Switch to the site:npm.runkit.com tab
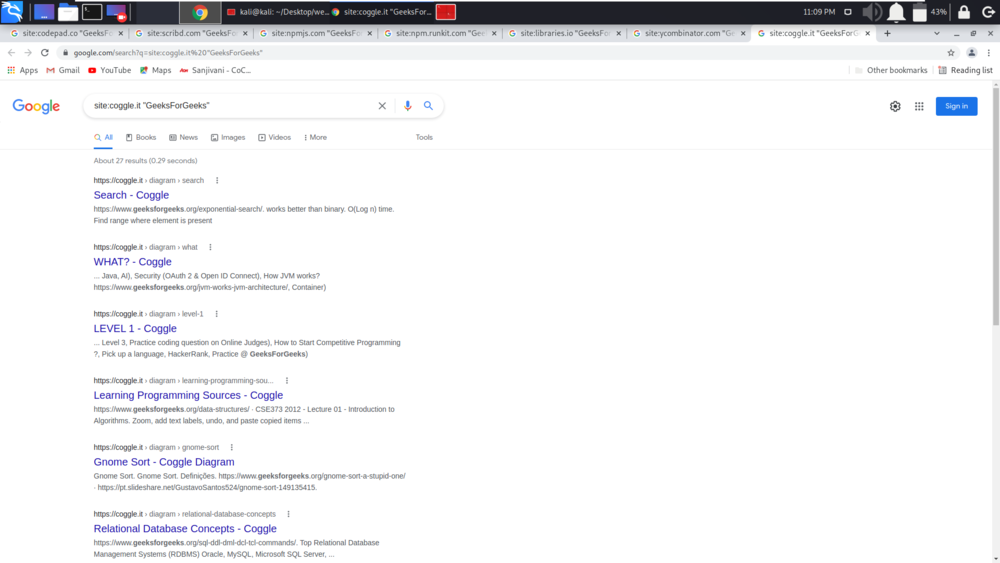1000x563 pixels. (440, 33)
